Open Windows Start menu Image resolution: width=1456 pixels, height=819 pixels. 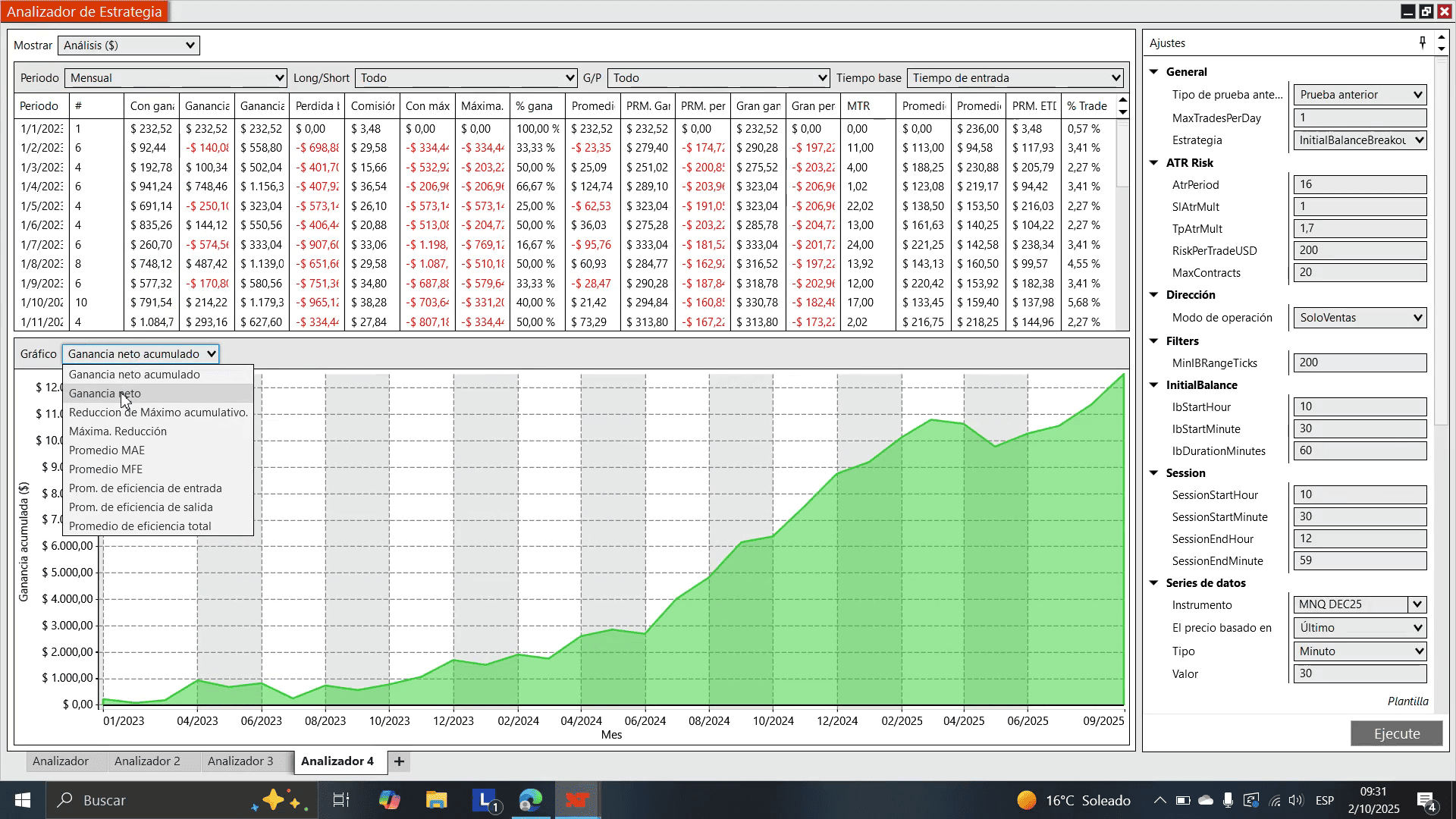(22, 800)
